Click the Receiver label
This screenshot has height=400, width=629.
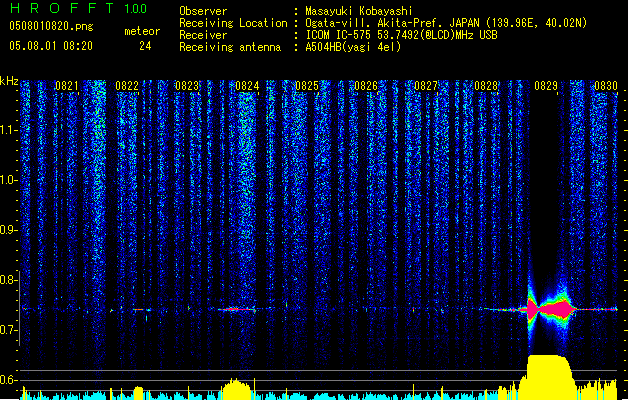(203, 35)
